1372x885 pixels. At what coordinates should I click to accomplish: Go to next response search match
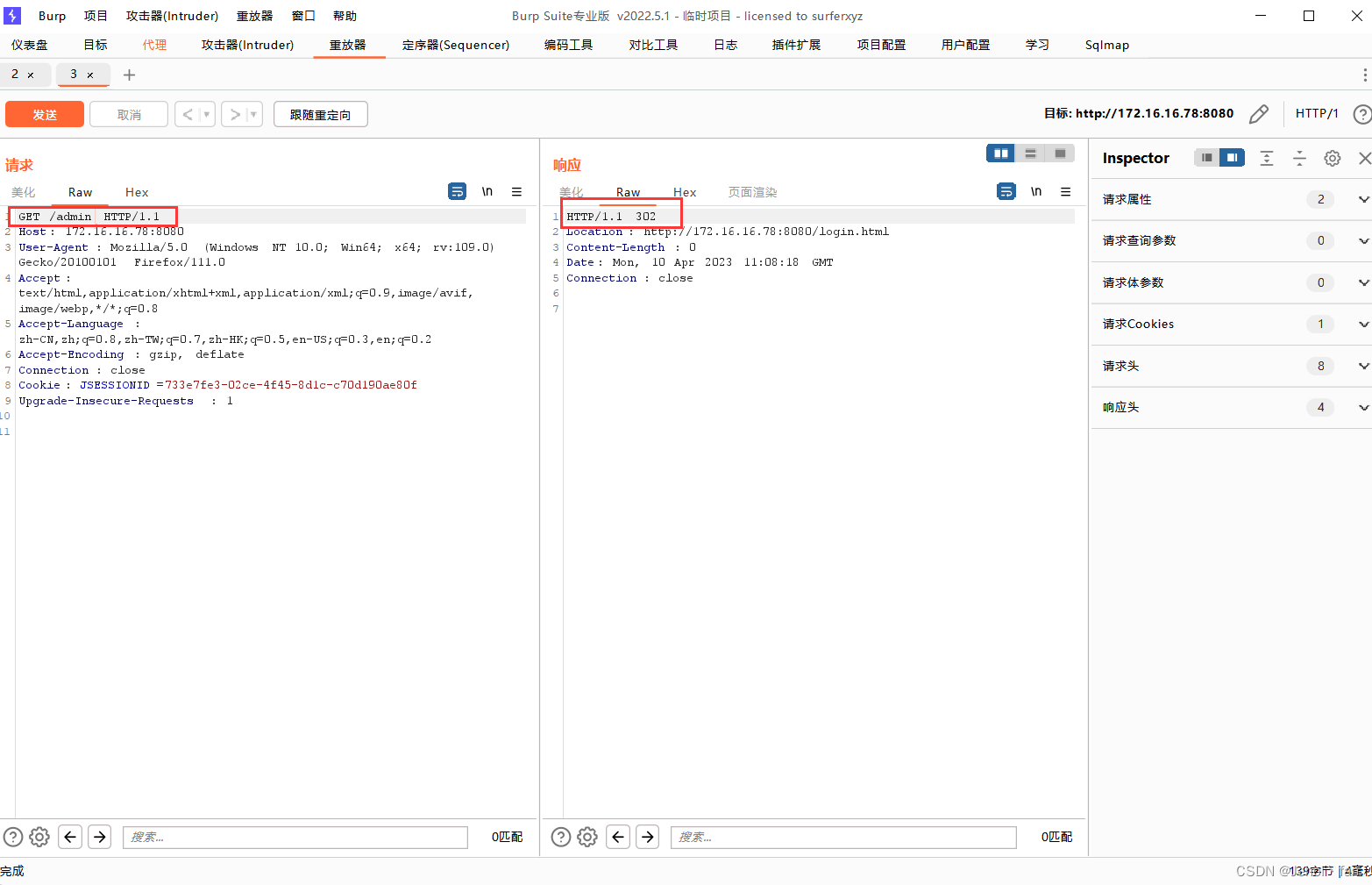[x=648, y=837]
